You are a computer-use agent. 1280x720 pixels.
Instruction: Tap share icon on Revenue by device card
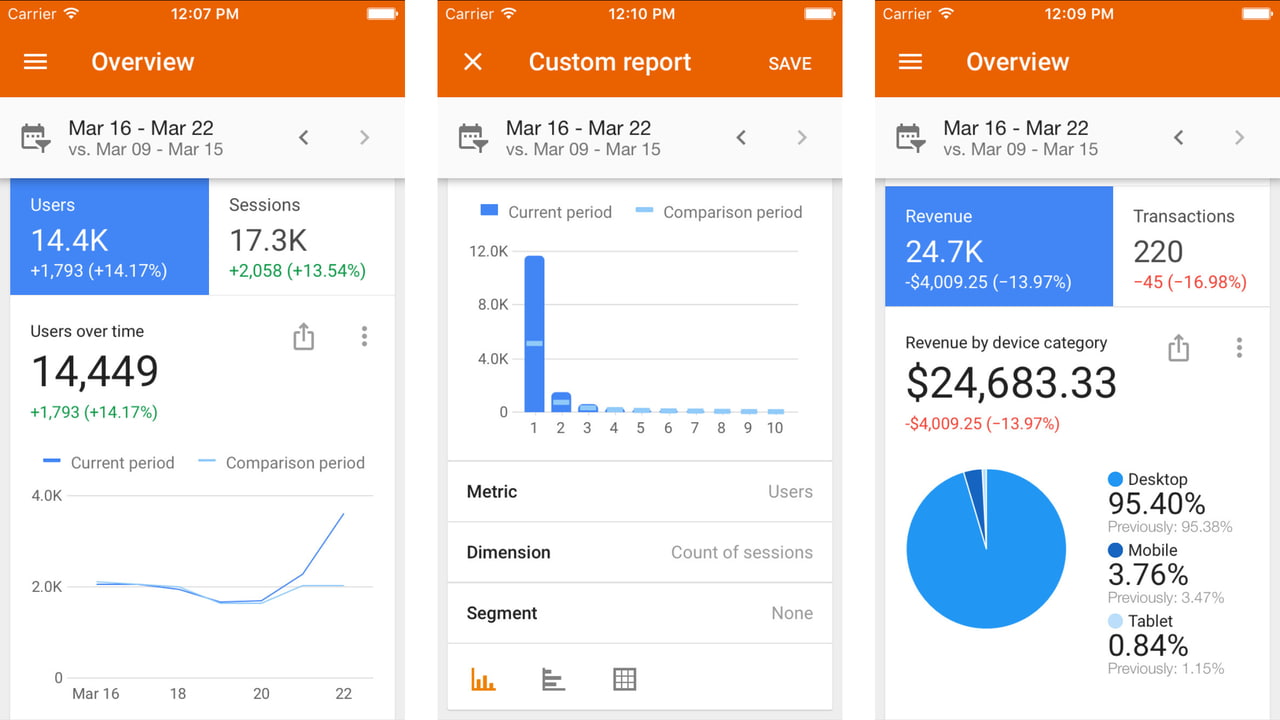(x=1178, y=348)
